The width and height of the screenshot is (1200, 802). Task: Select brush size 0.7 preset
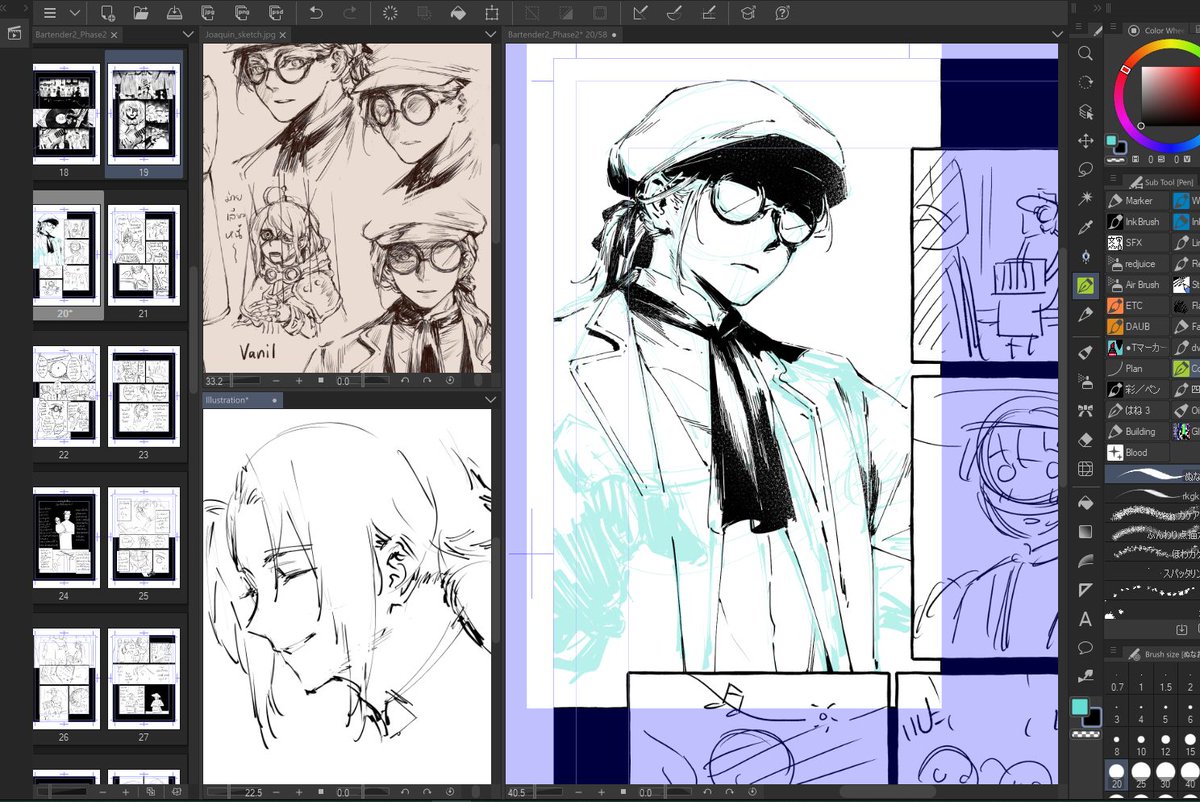(1117, 680)
